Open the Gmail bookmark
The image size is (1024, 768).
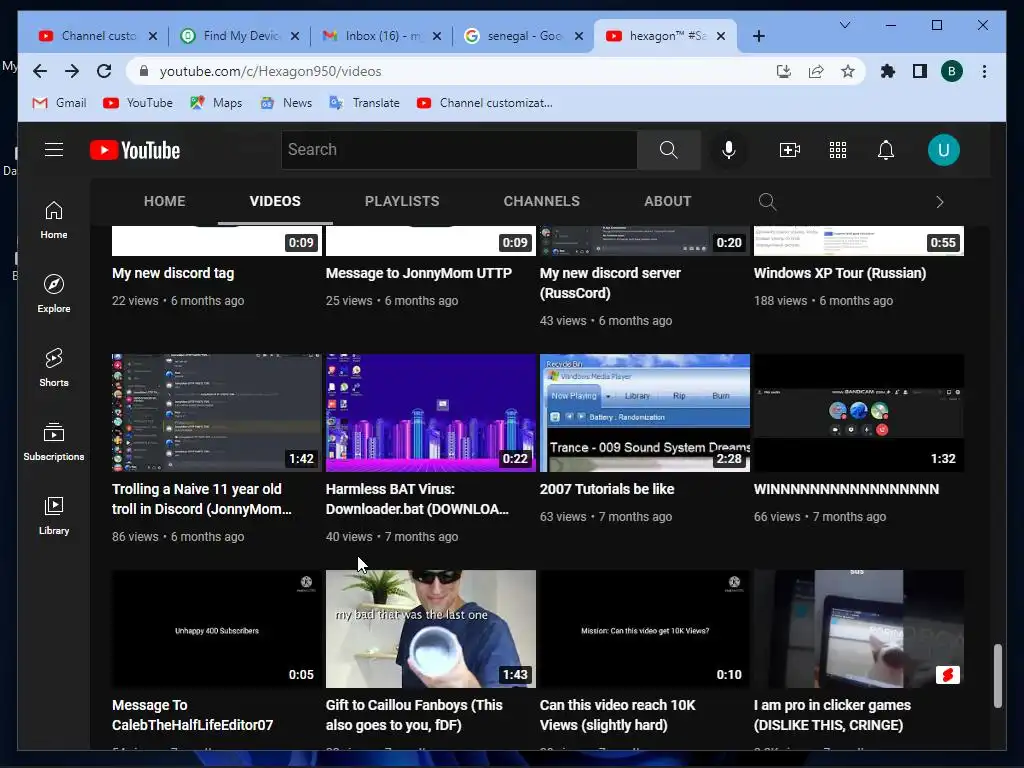tap(59, 103)
